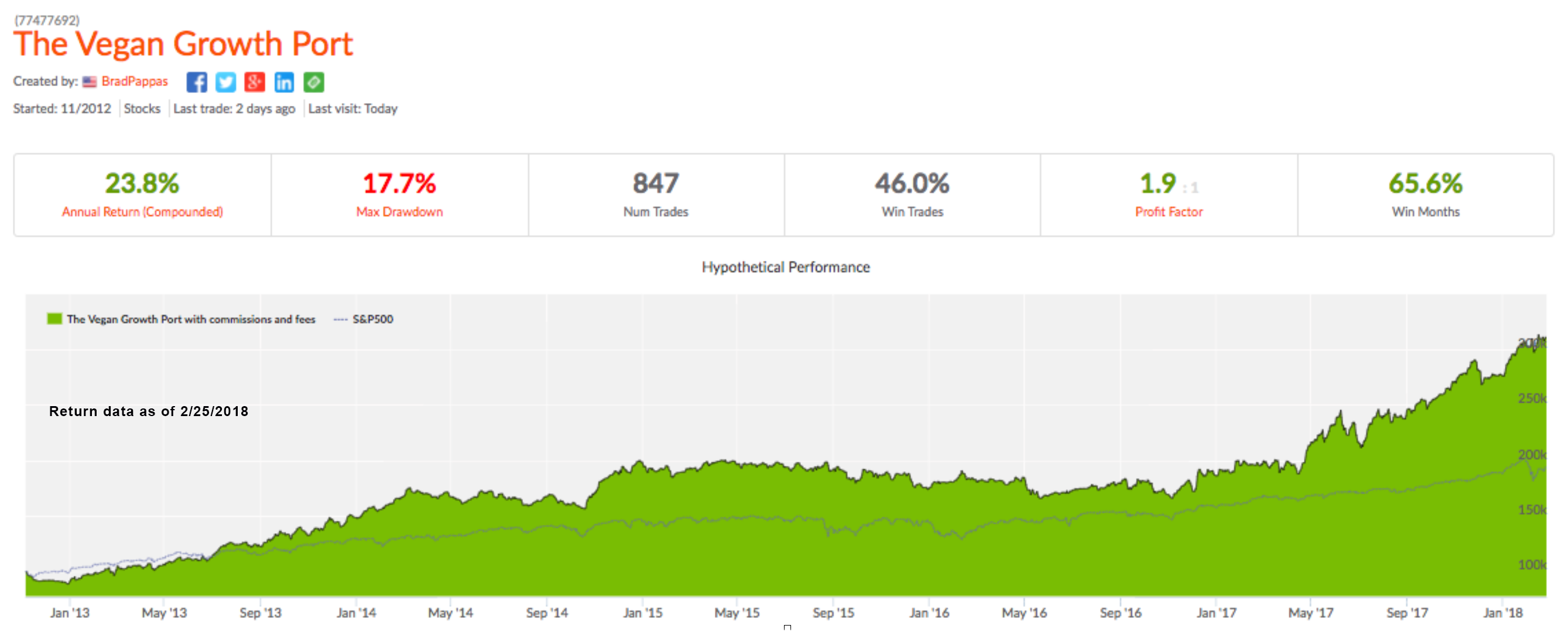Click Return data as of 2/25/2018 note
The width and height of the screenshot is (1568, 632).
[149, 412]
